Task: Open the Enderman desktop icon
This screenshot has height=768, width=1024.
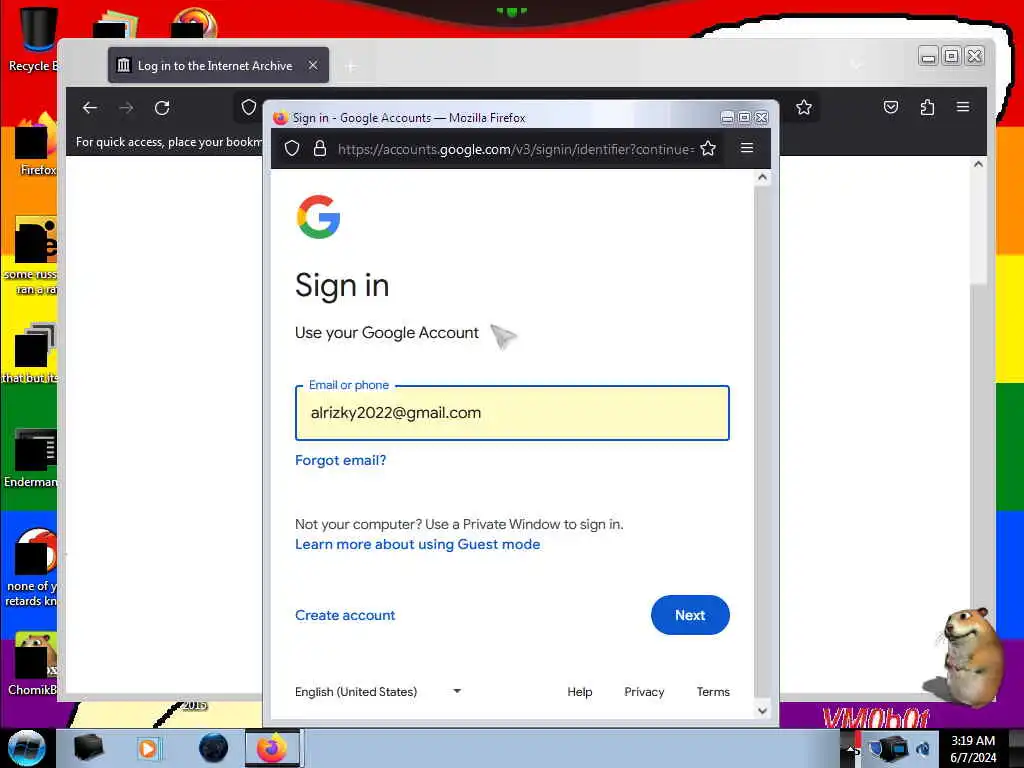Action: (33, 458)
